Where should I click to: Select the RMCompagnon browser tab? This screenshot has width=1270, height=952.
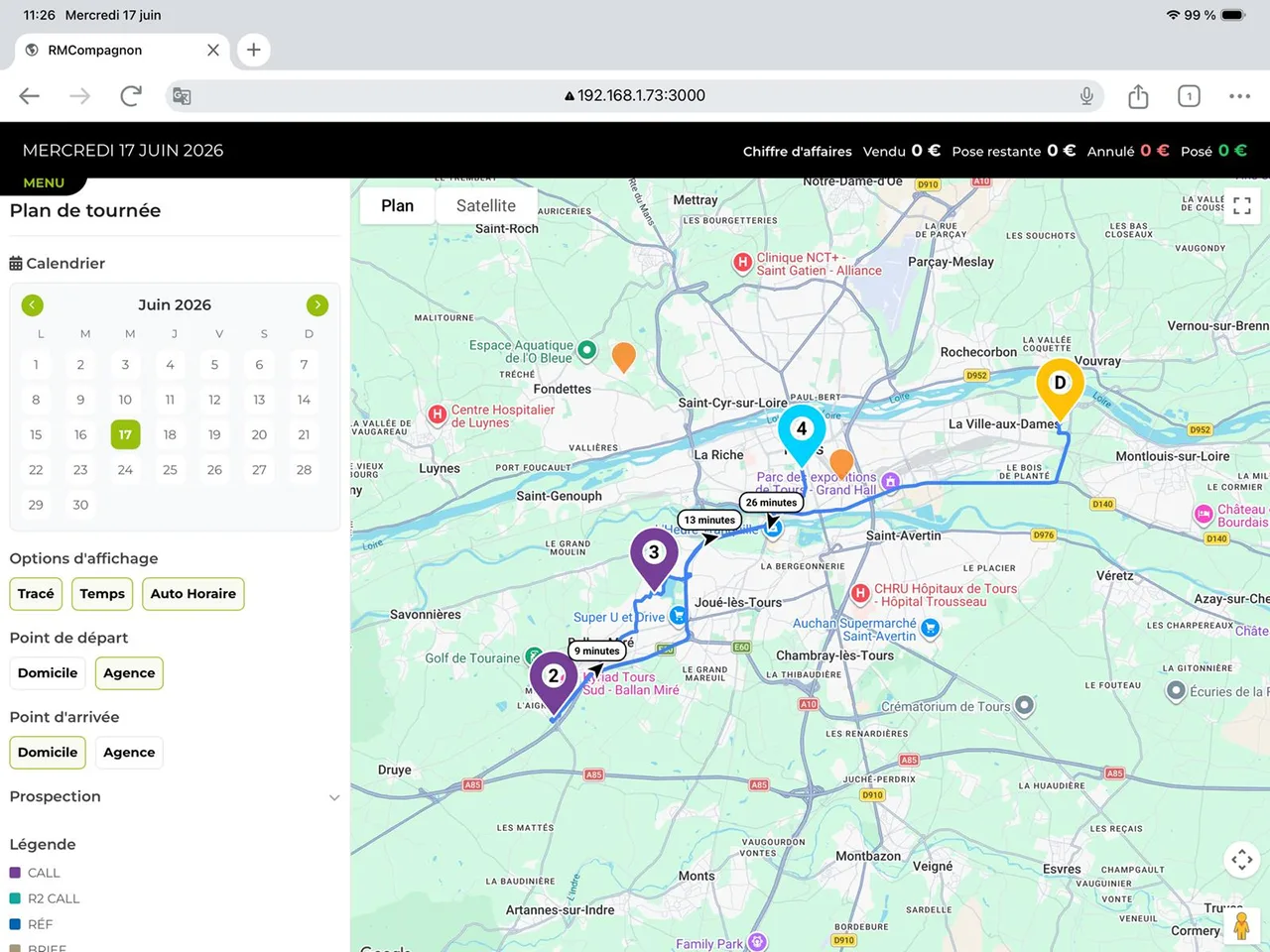(123, 50)
